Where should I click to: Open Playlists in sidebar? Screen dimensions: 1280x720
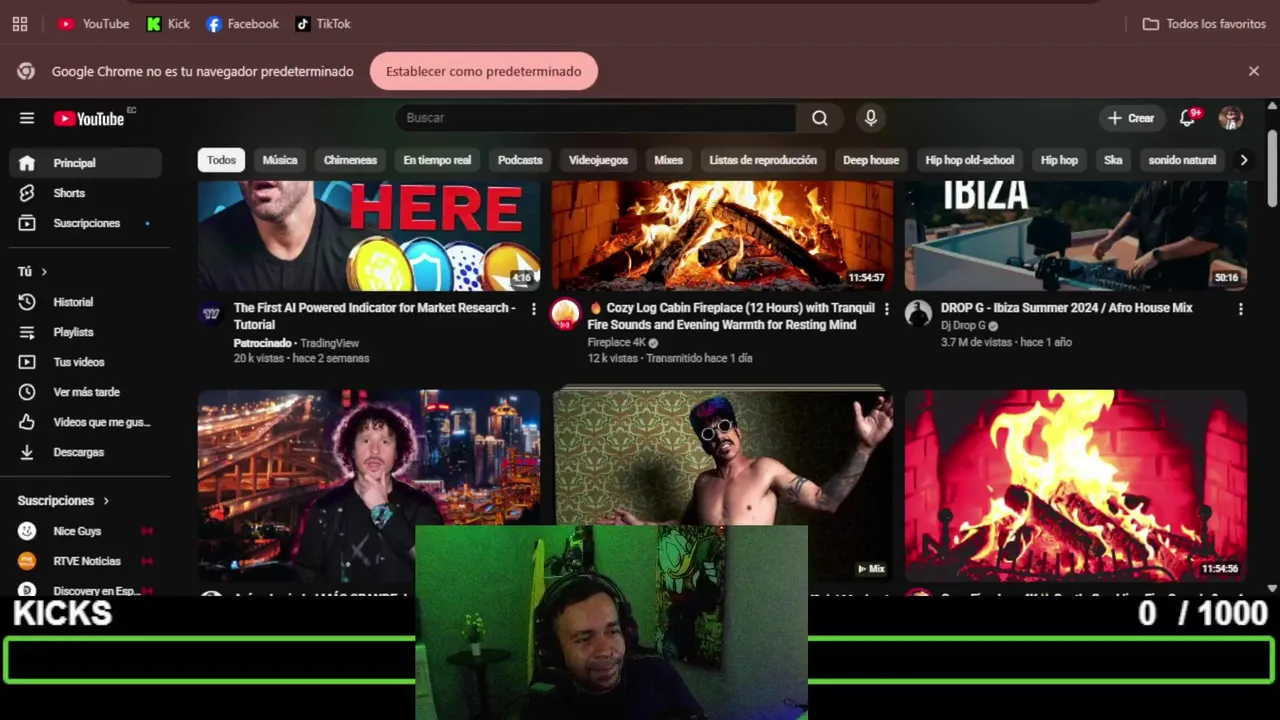pos(85,332)
